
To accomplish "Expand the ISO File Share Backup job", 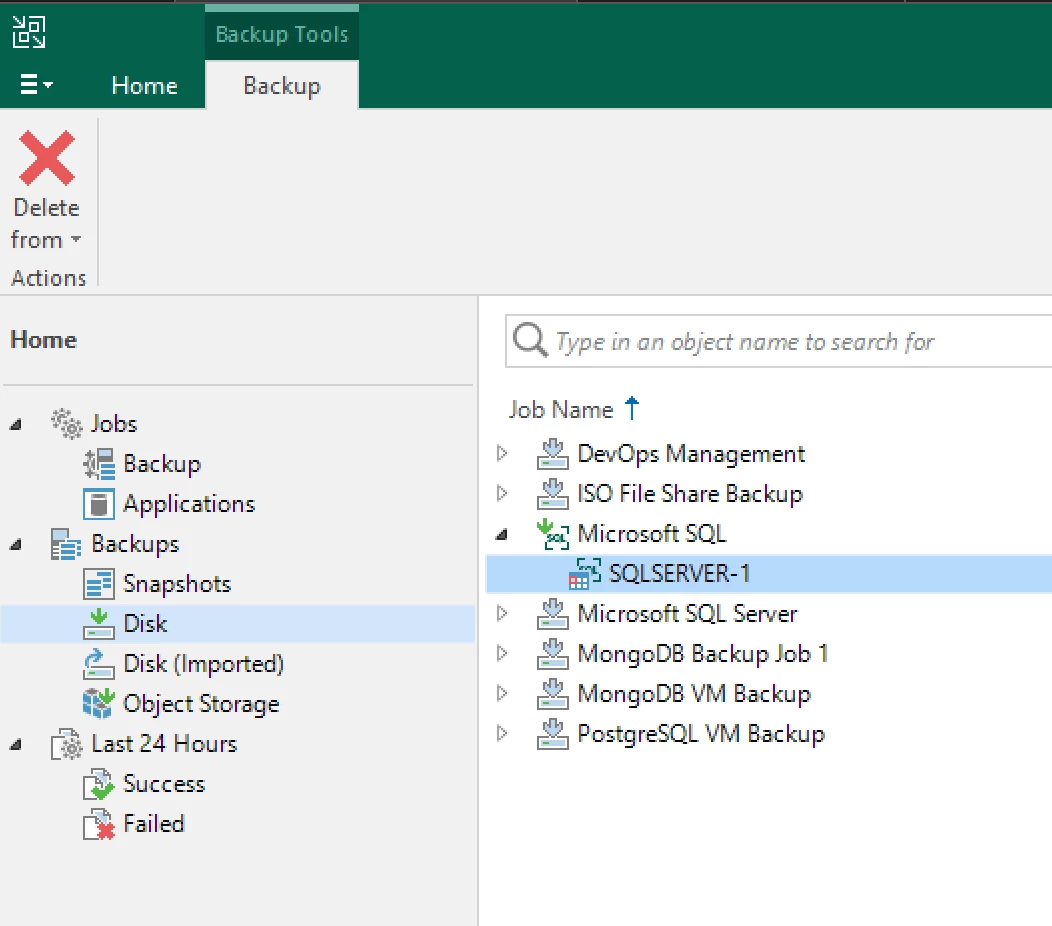I will tap(502, 494).
